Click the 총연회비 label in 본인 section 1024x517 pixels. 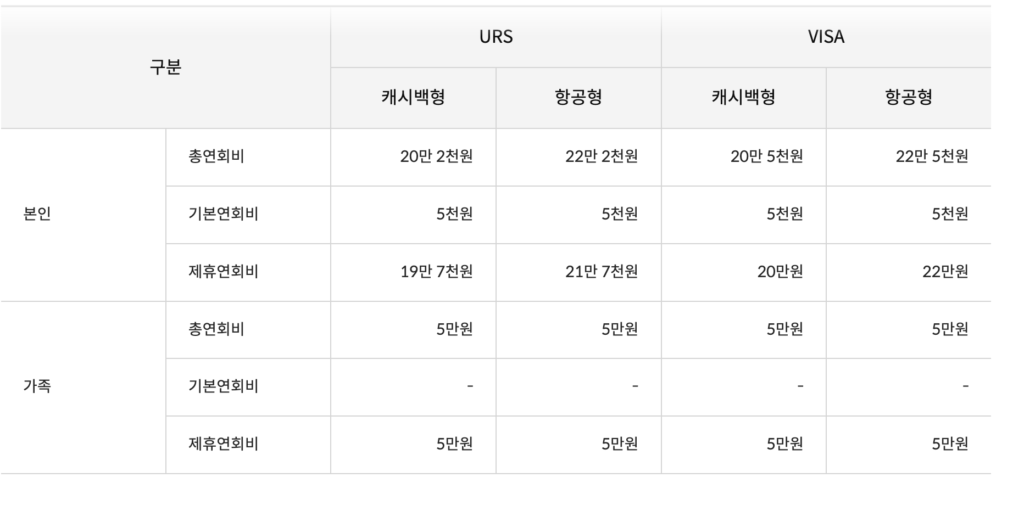[x=216, y=157]
